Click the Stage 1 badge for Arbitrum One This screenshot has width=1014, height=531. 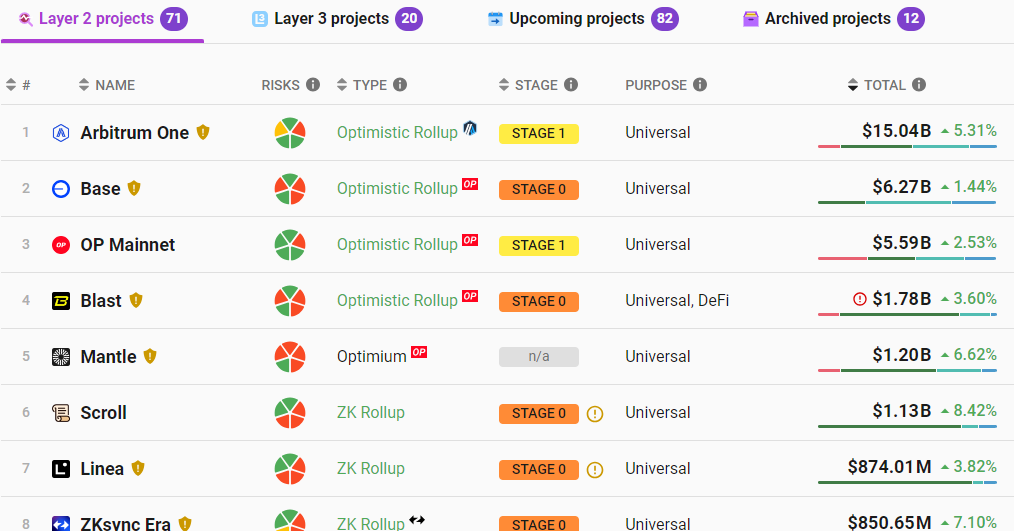[539, 134]
